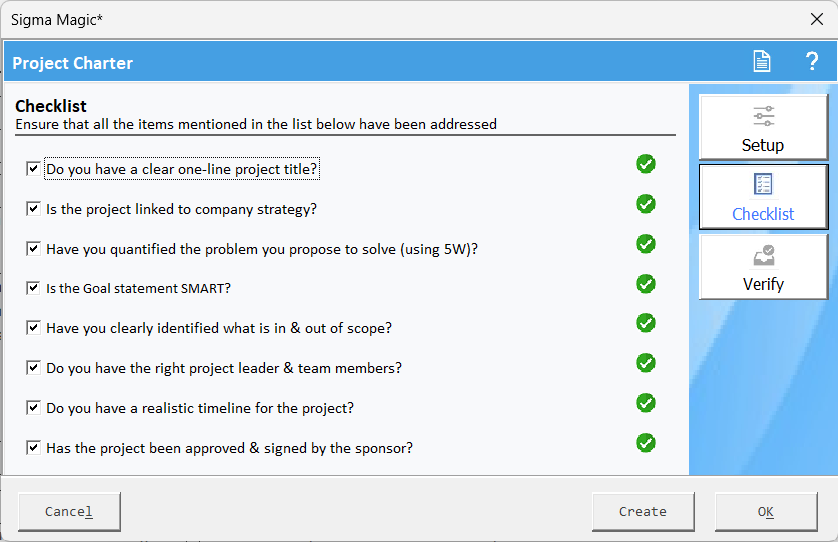Image resolution: width=838 pixels, height=542 pixels.
Task: Click green check icon beside sponsor approval item
Action: (646, 443)
